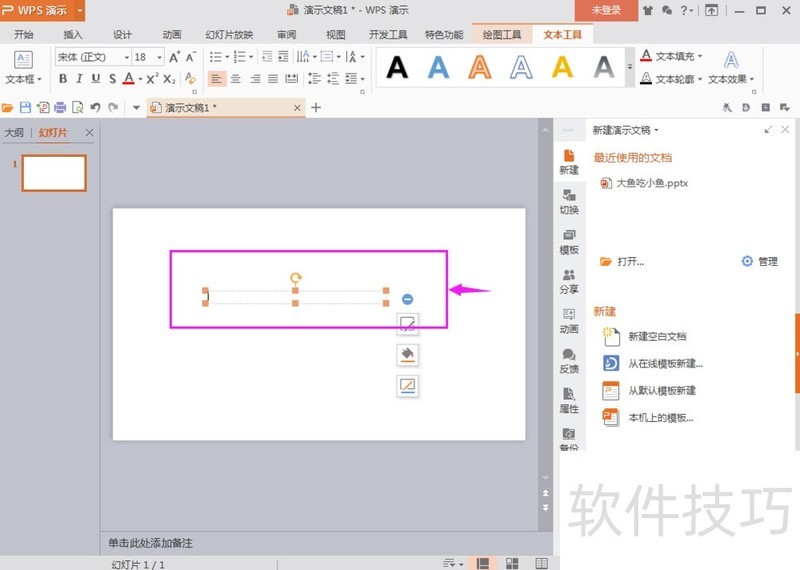Expand the font size dropdown showing 18
800x570 pixels.
pyautogui.click(x=157, y=58)
